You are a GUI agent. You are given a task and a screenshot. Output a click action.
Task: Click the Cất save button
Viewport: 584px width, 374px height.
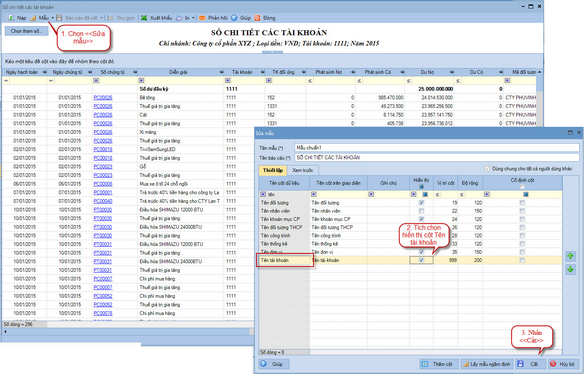[x=530, y=364]
